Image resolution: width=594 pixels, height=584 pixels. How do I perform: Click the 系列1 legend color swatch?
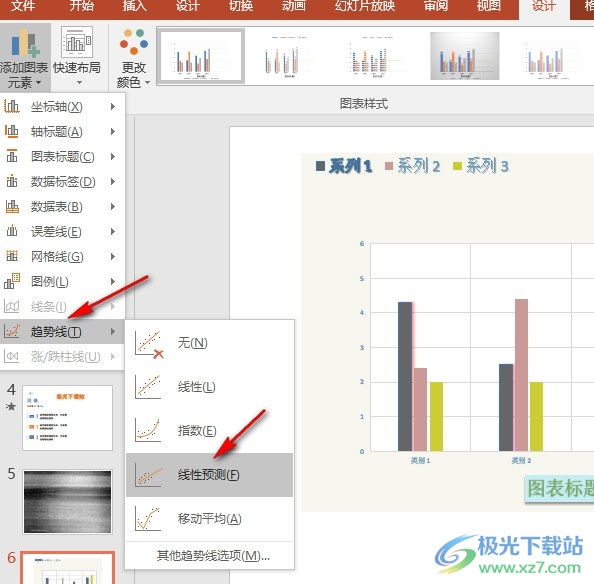pyautogui.click(x=320, y=166)
